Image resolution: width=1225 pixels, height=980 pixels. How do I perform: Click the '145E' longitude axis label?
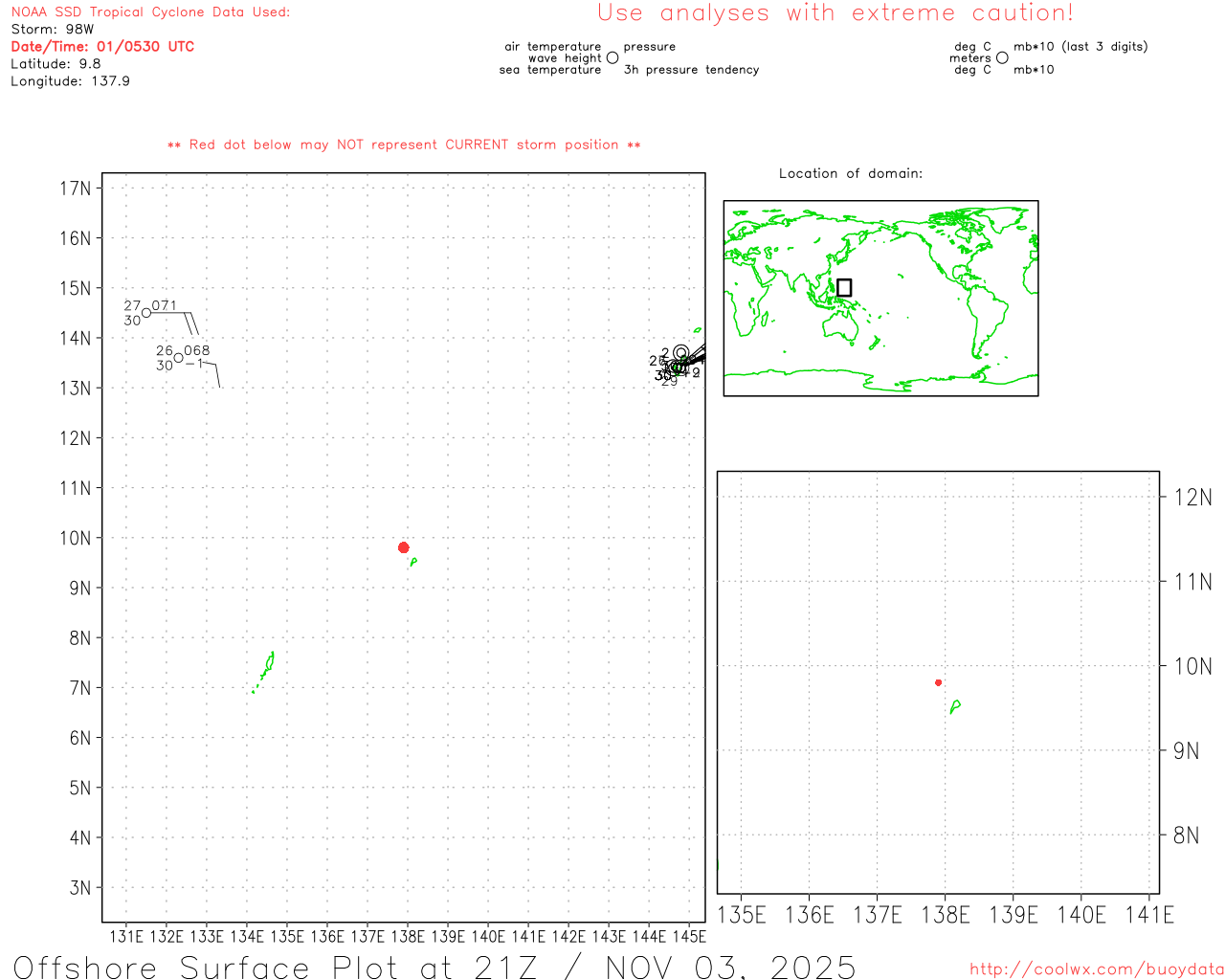[689, 936]
